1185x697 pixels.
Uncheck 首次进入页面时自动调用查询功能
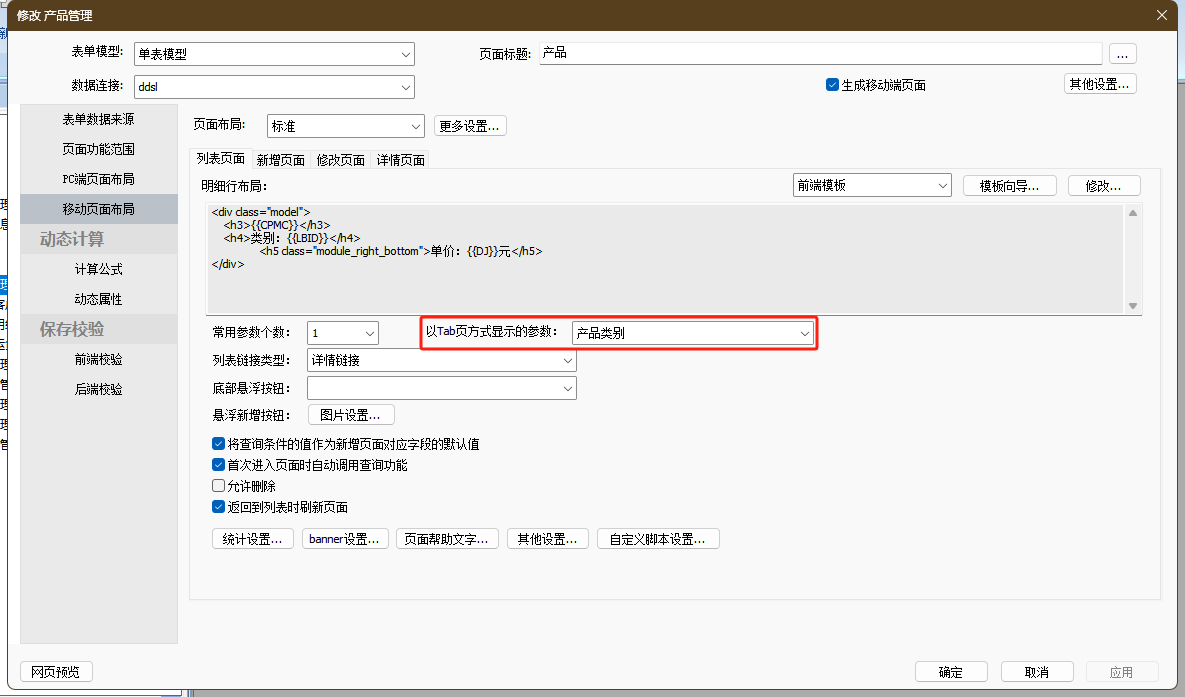coord(219,465)
